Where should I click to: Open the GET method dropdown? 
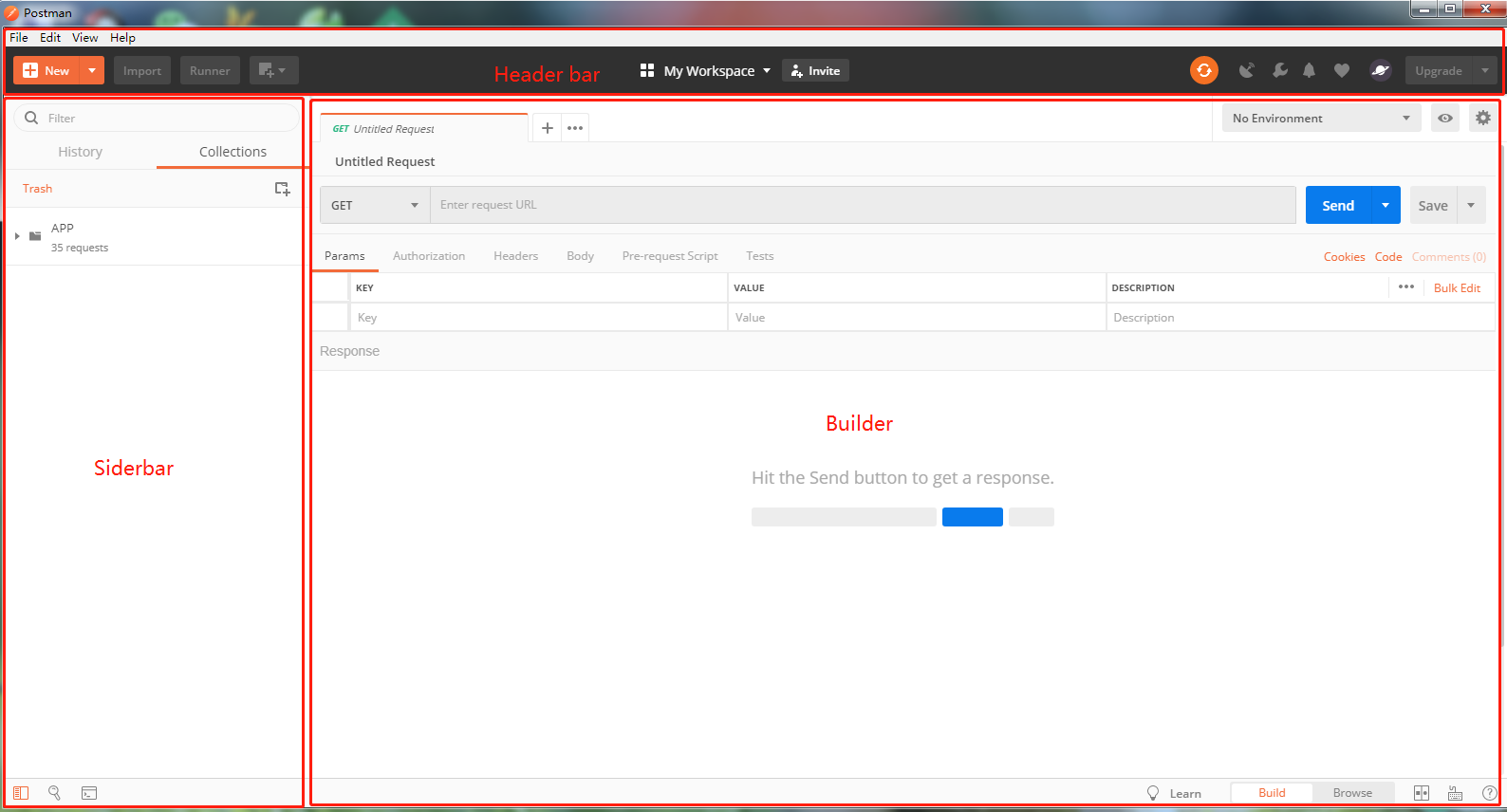pos(375,205)
